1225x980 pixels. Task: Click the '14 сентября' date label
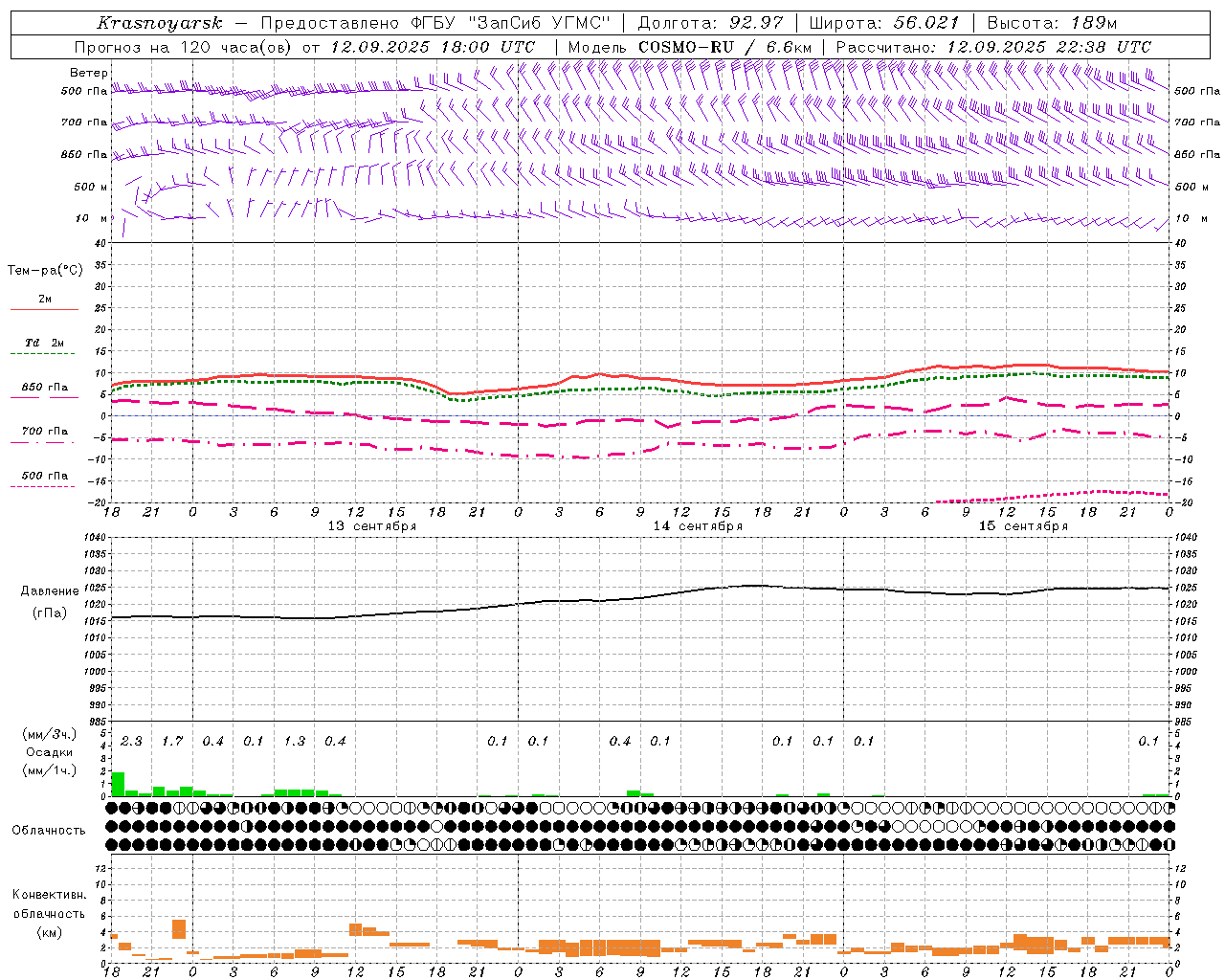pos(698,526)
